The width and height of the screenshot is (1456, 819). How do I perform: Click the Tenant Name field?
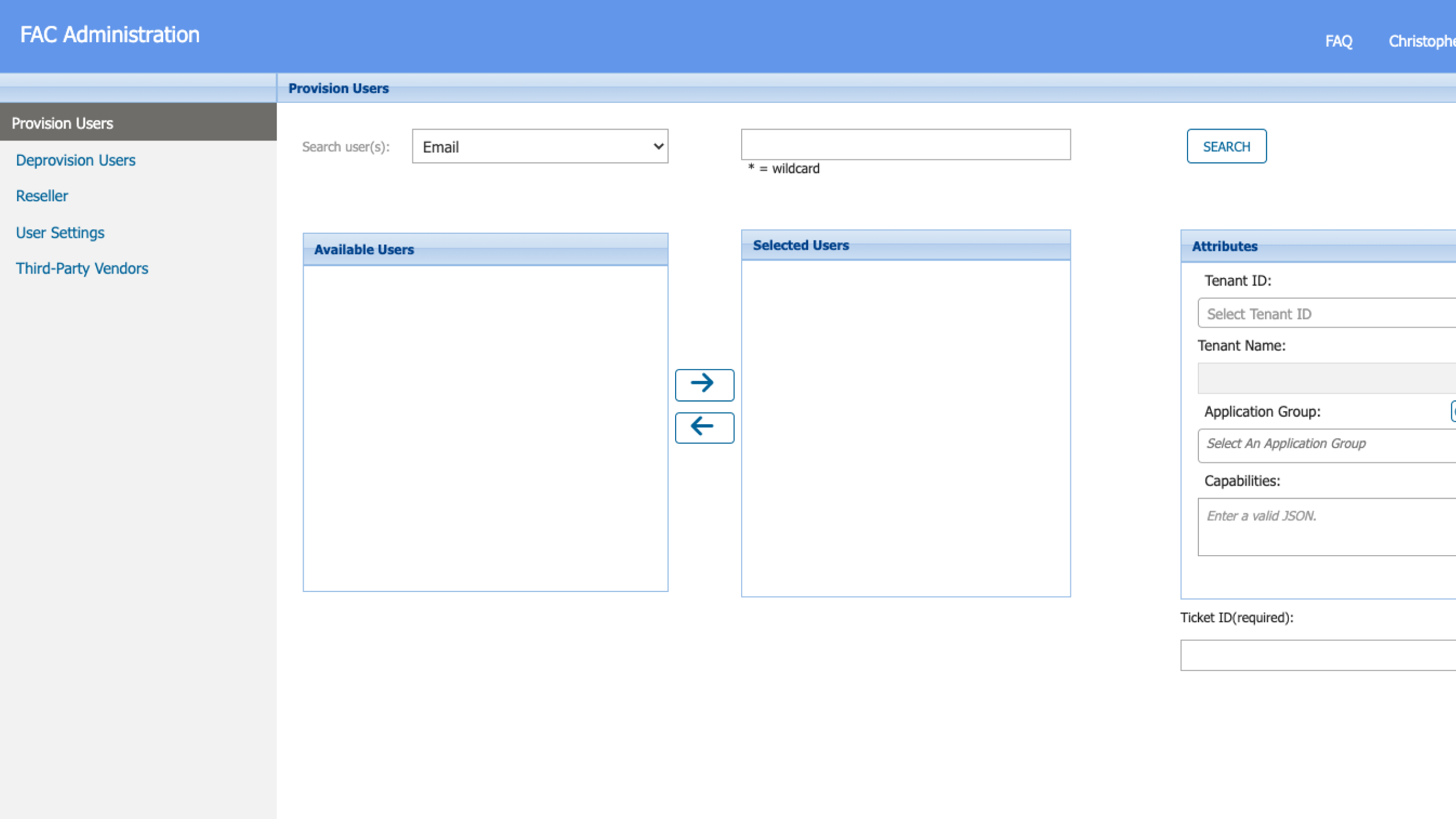tap(1325, 378)
